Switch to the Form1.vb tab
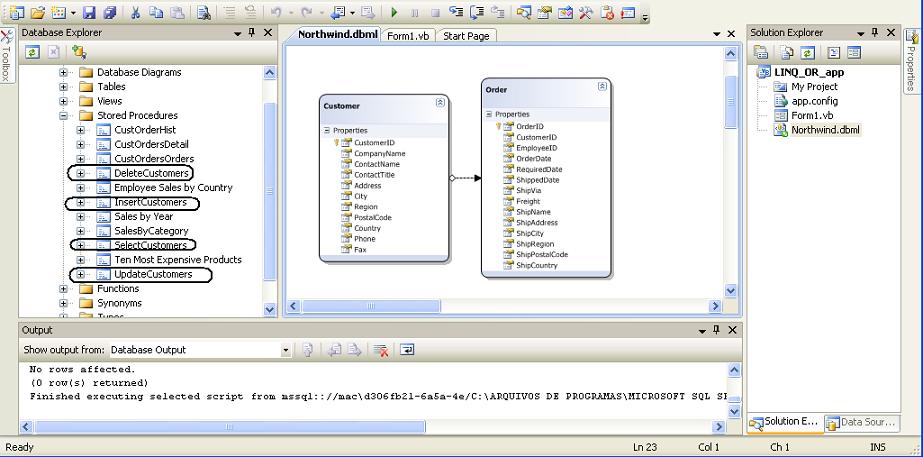The width and height of the screenshot is (923, 457). [407, 36]
